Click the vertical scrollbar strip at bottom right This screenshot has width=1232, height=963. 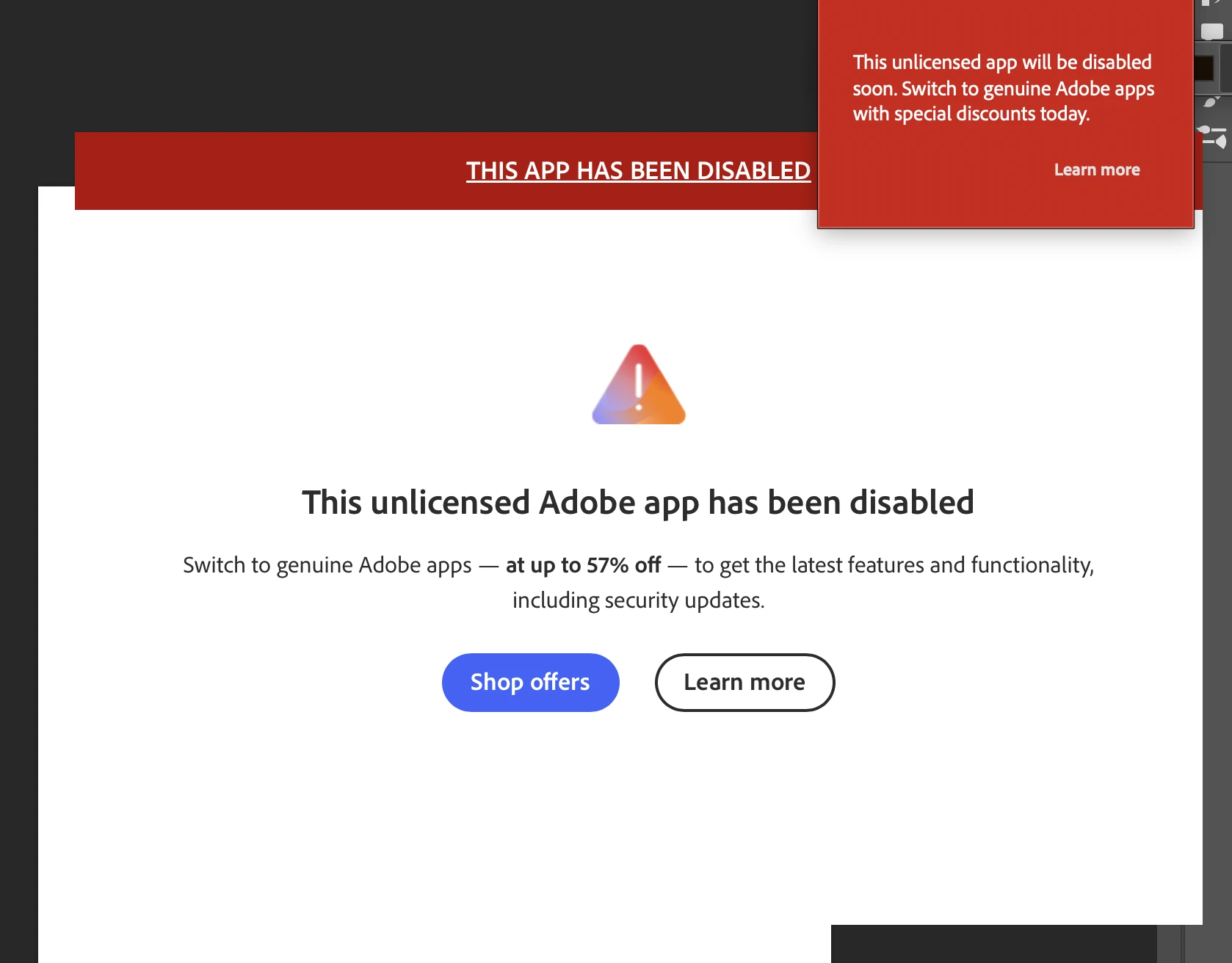click(x=1170, y=944)
